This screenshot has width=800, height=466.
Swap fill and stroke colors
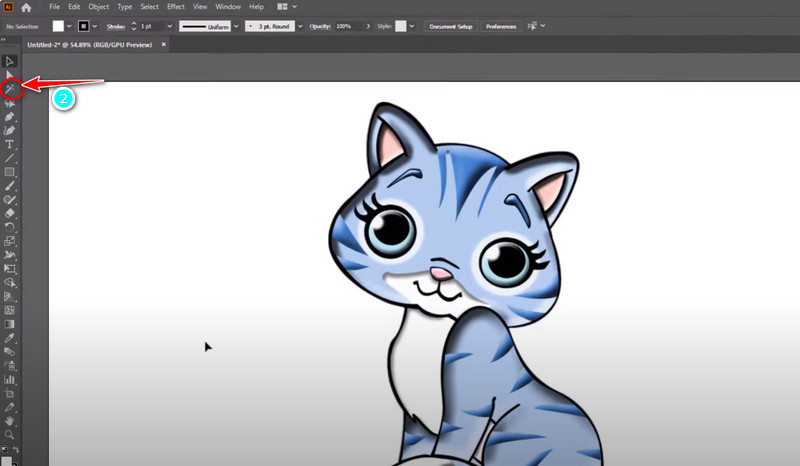click(x=16, y=450)
